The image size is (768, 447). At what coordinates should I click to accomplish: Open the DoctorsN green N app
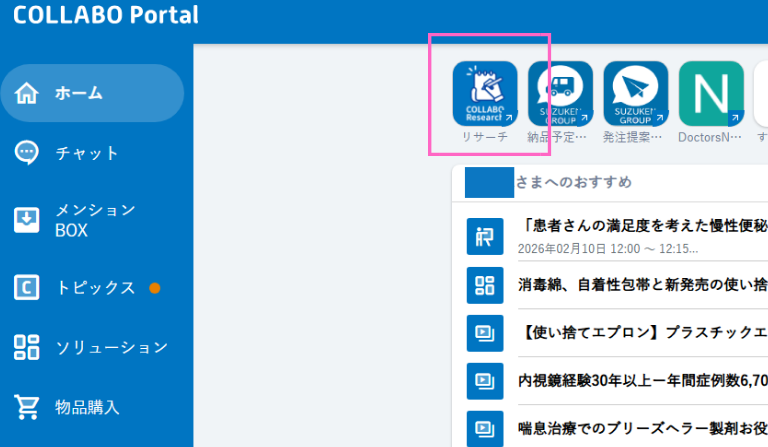tap(711, 93)
